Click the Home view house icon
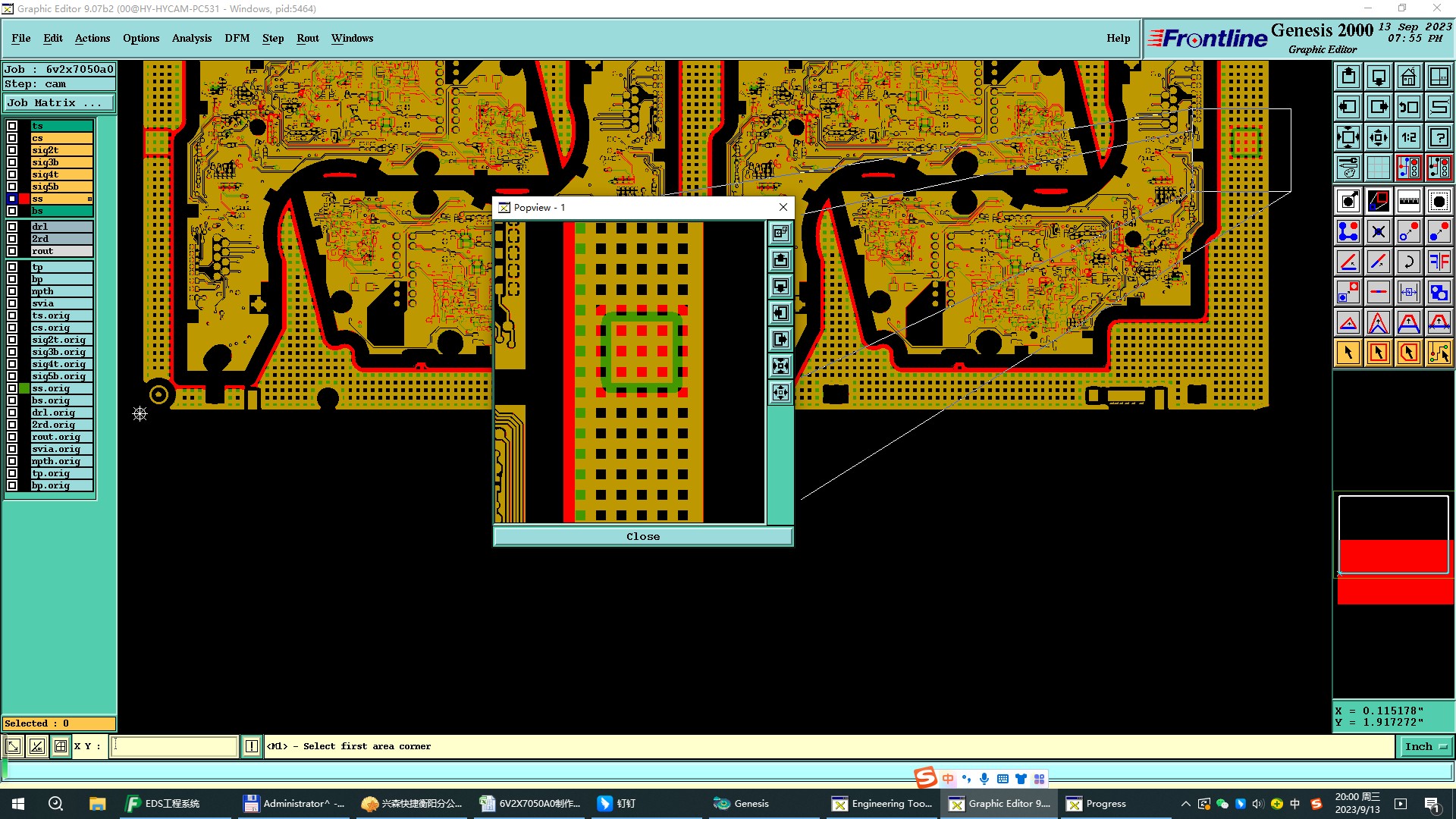 tap(1409, 77)
